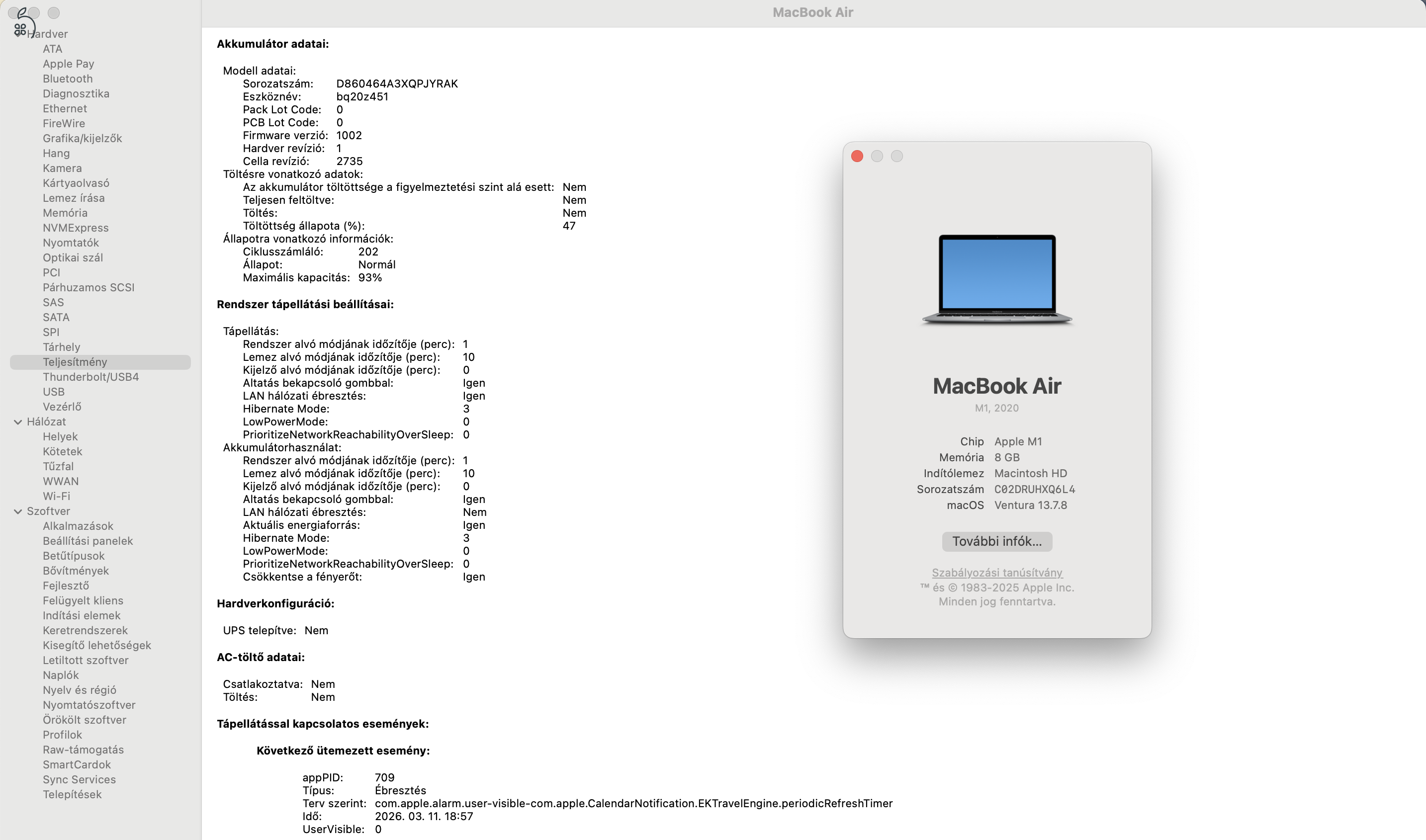1426x840 pixels.
Task: Select Kisegítő lehetőségek in the sidebar
Action: pyautogui.click(x=97, y=645)
